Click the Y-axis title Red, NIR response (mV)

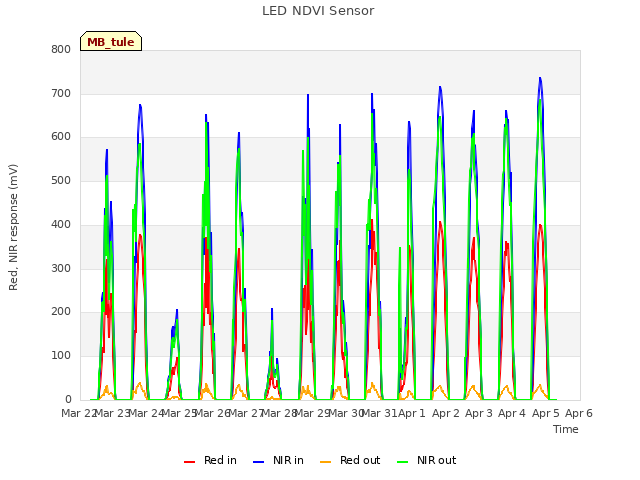[x=13, y=227]
